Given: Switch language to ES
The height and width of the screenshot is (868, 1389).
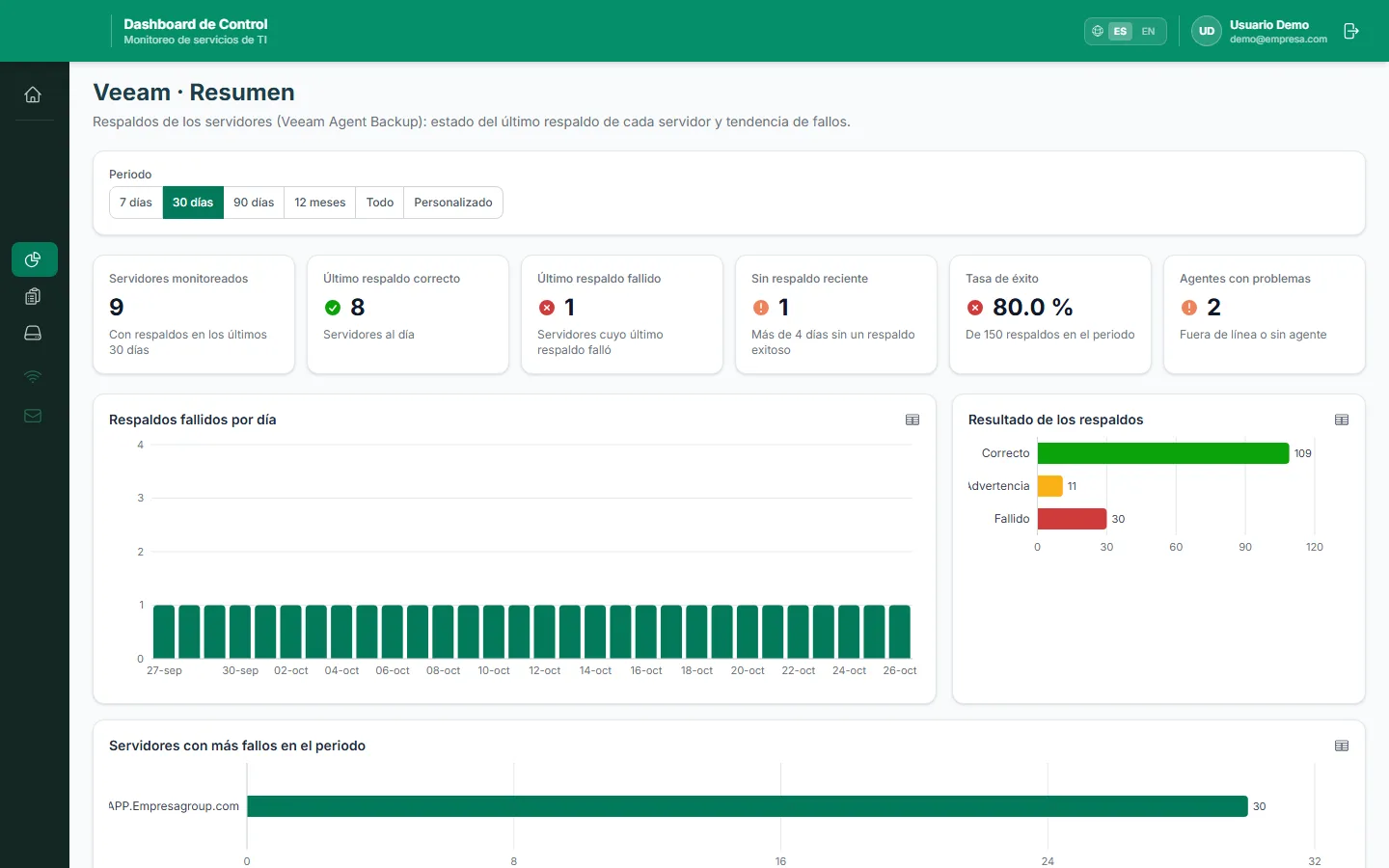Looking at the screenshot, I should (1120, 31).
